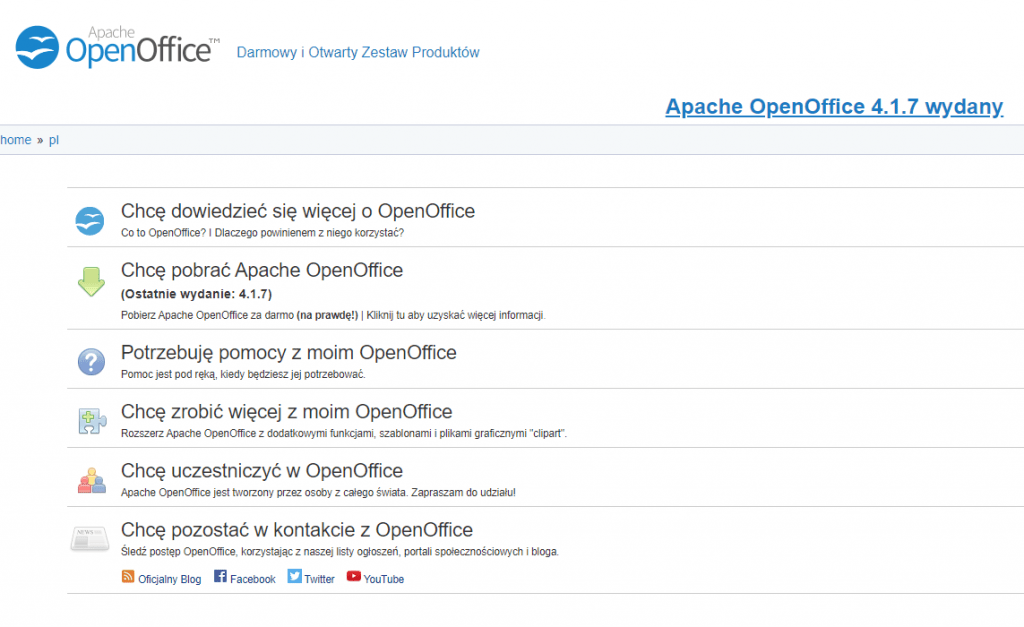Navigate to home via breadcrumb

[x=16, y=139]
